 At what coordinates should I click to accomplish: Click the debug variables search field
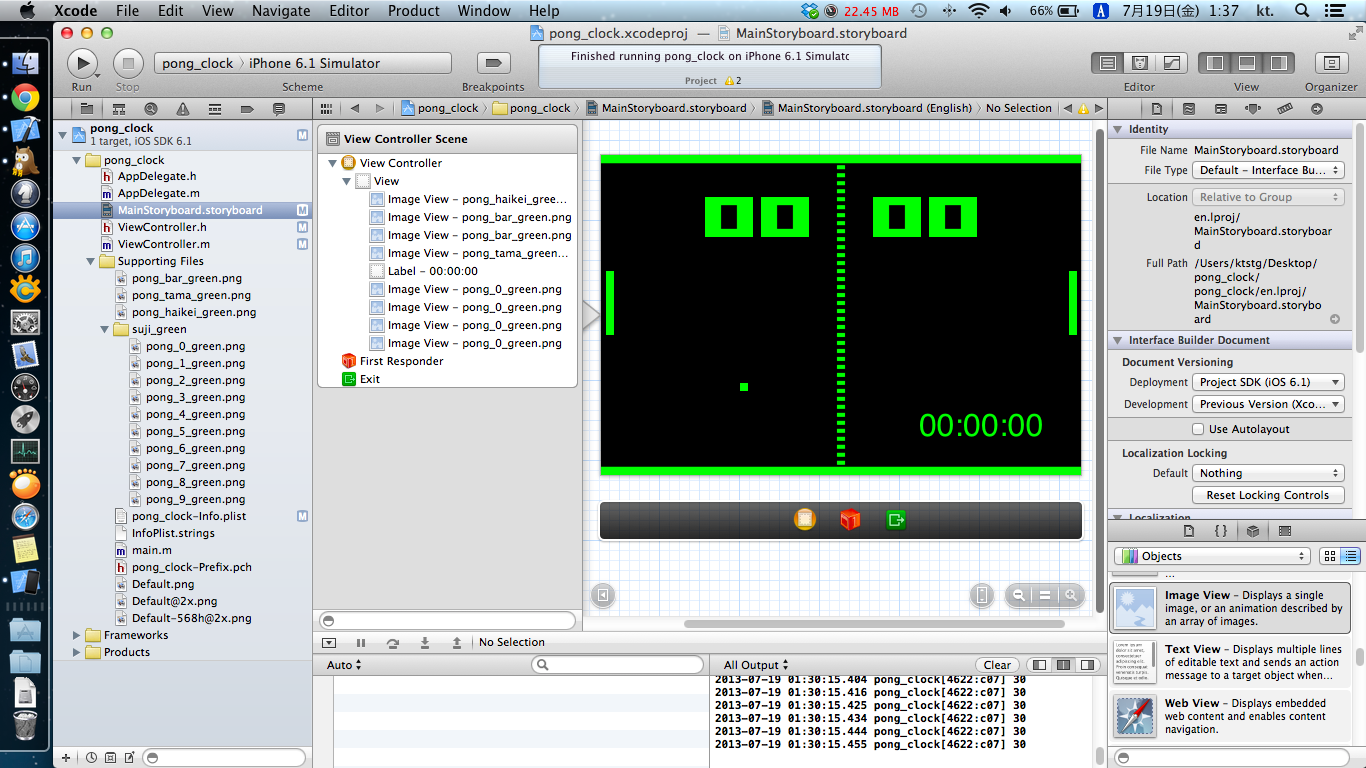tap(619, 665)
